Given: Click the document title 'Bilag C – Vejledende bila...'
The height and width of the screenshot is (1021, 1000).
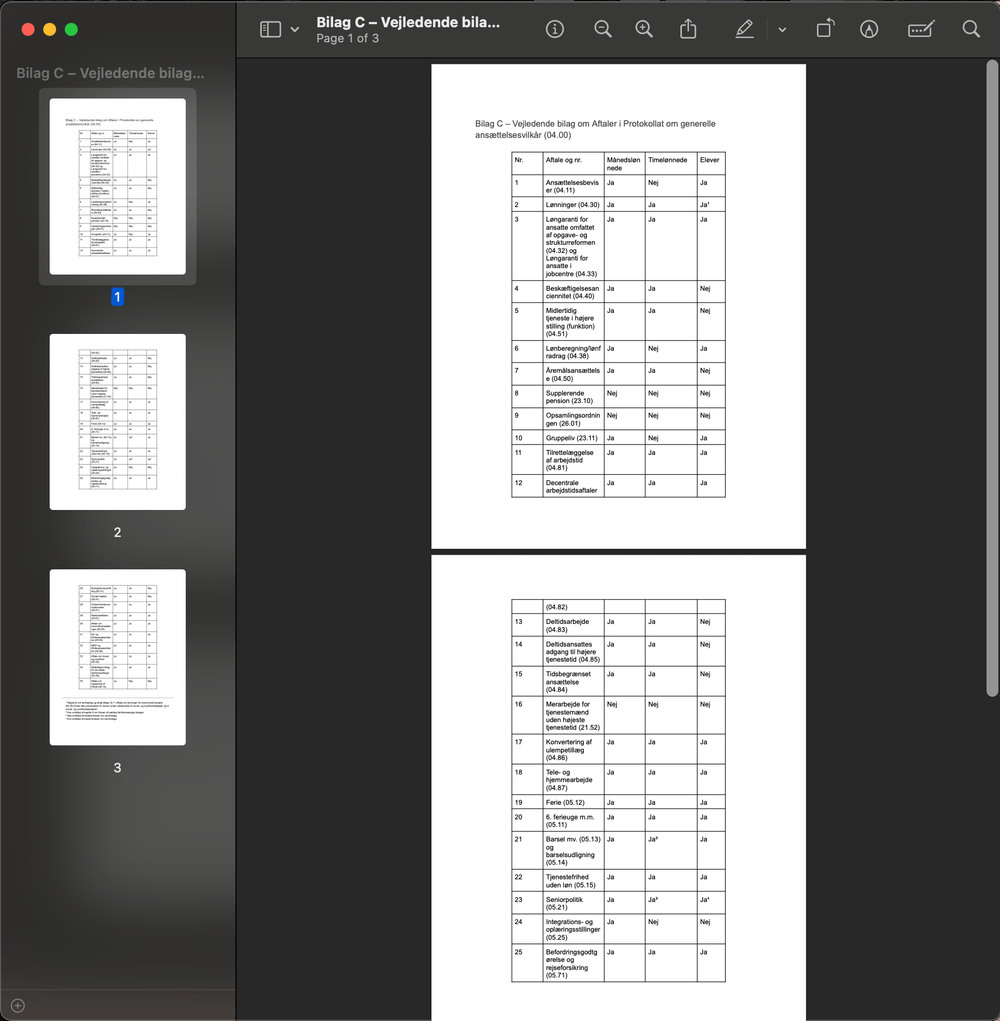Looking at the screenshot, I should point(408,22).
